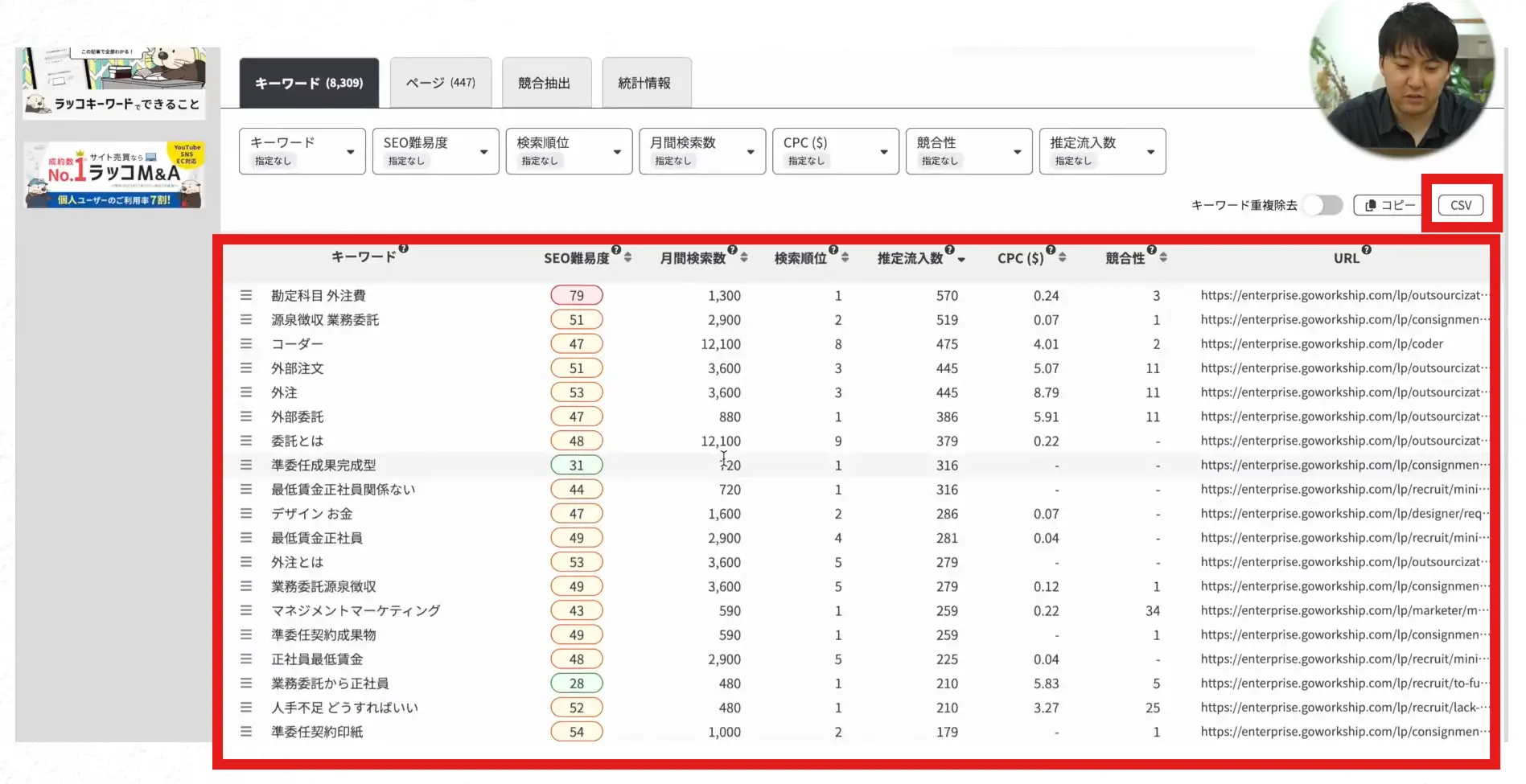Sort by CPC ($) column arrows

(x=1062, y=258)
